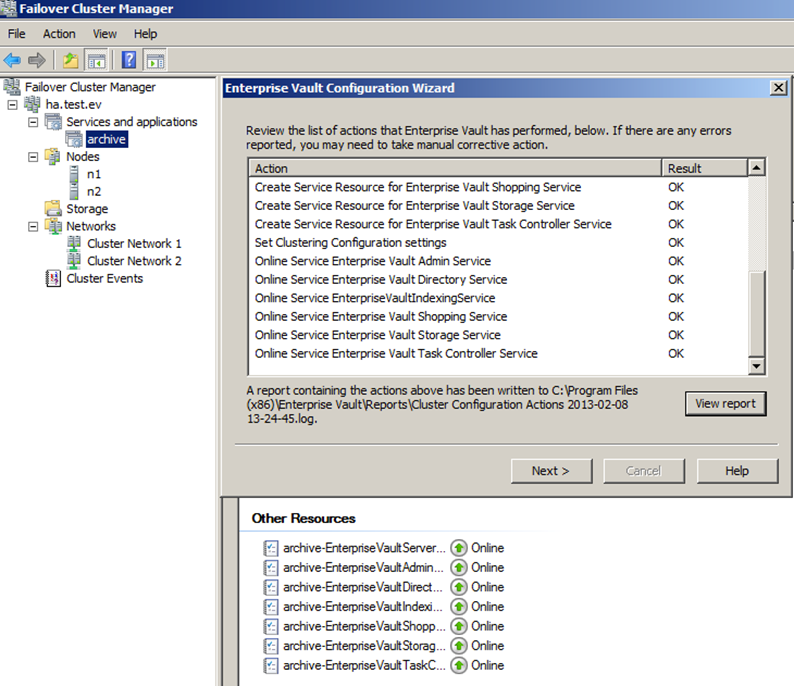Click green Online status icon for EnterpriseVaultServer

pyautogui.click(x=459, y=548)
